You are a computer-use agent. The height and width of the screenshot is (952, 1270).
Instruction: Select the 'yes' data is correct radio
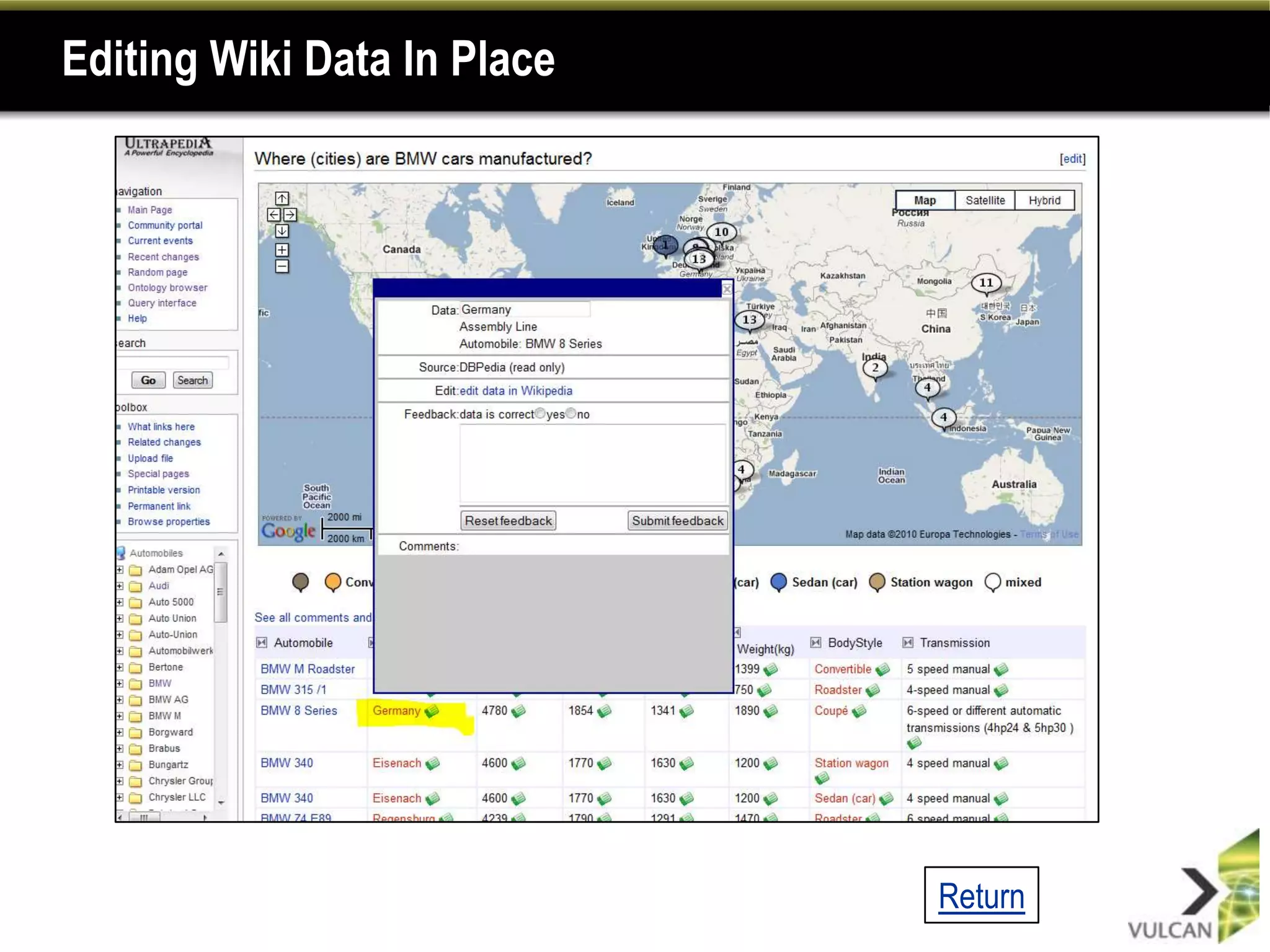click(540, 413)
